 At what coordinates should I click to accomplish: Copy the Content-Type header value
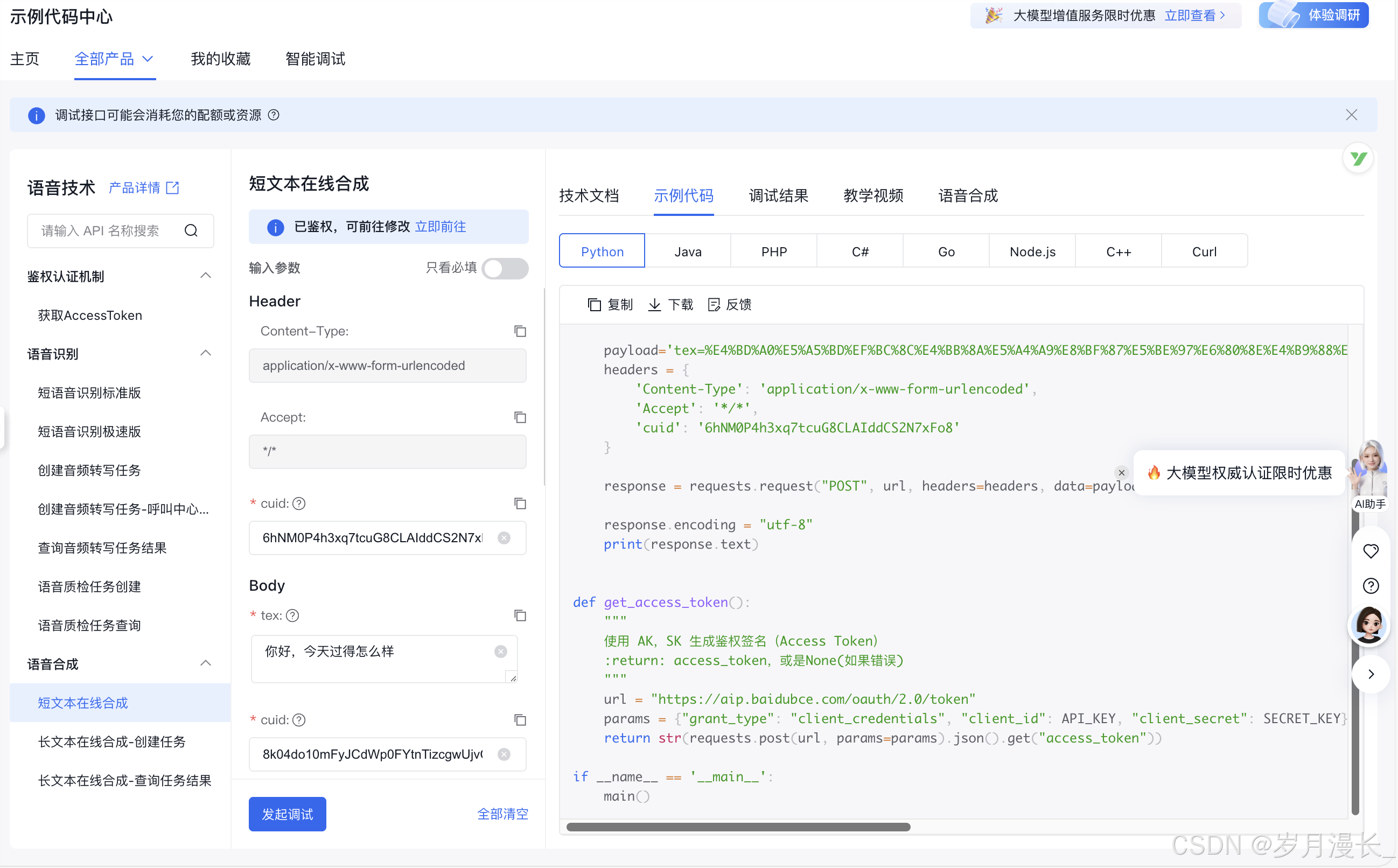[520, 331]
